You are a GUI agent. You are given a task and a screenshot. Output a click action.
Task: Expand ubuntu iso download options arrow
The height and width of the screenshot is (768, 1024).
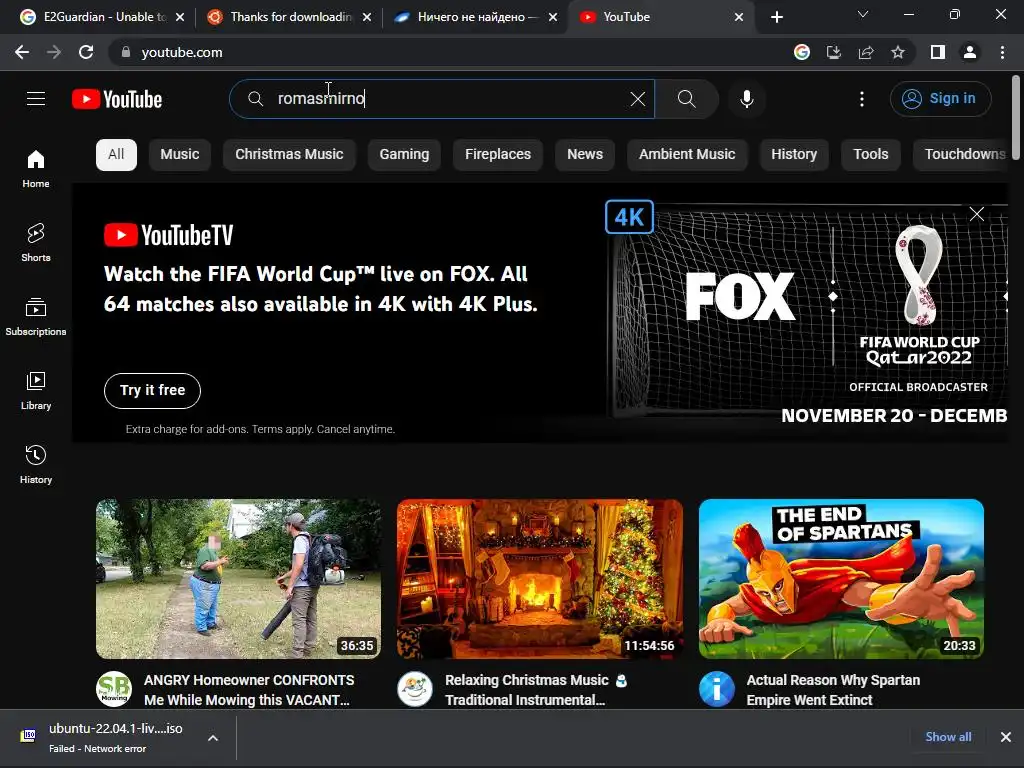(213, 738)
